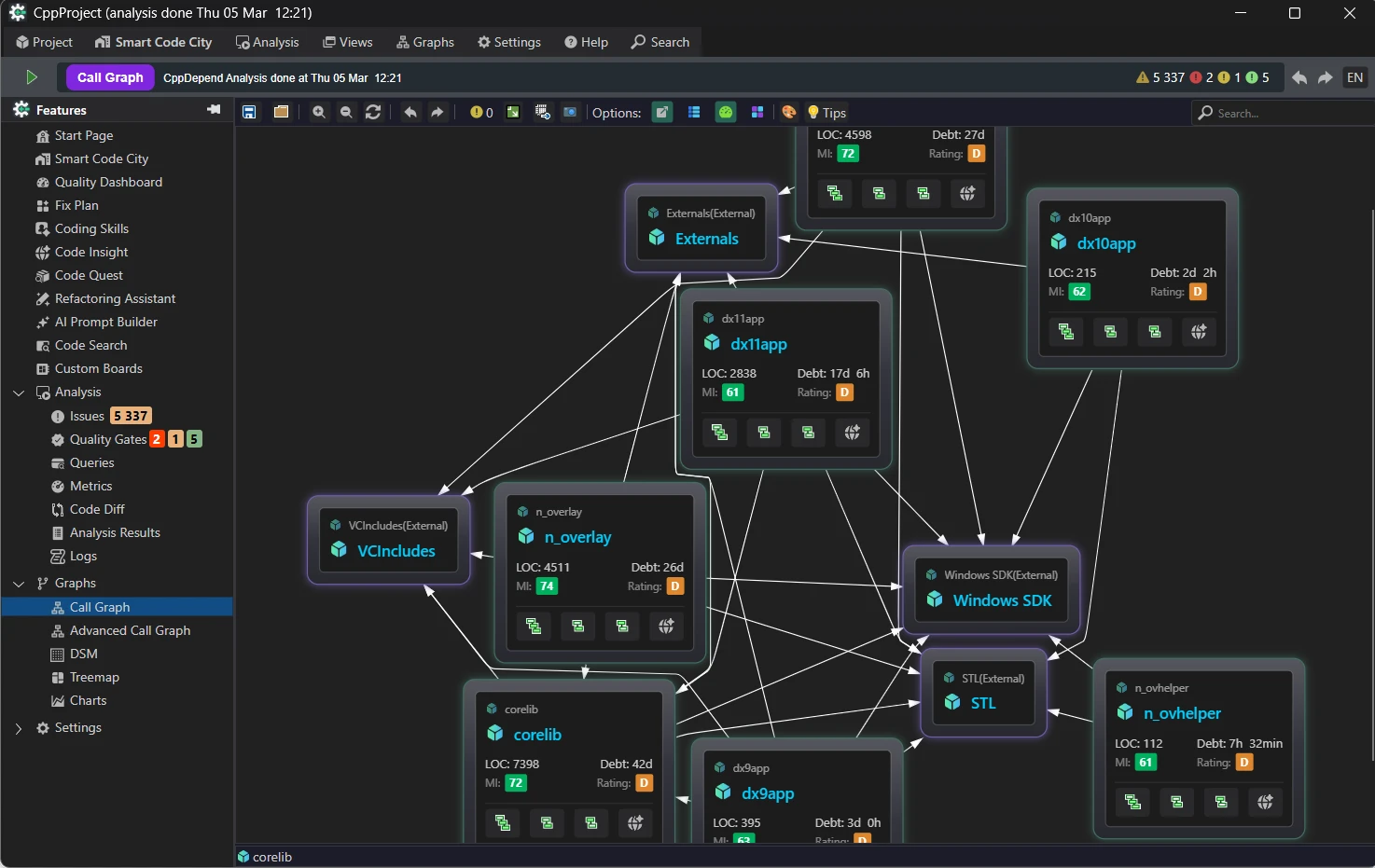Click the refresh graph icon
This screenshot has width=1375, height=868.
(x=373, y=112)
